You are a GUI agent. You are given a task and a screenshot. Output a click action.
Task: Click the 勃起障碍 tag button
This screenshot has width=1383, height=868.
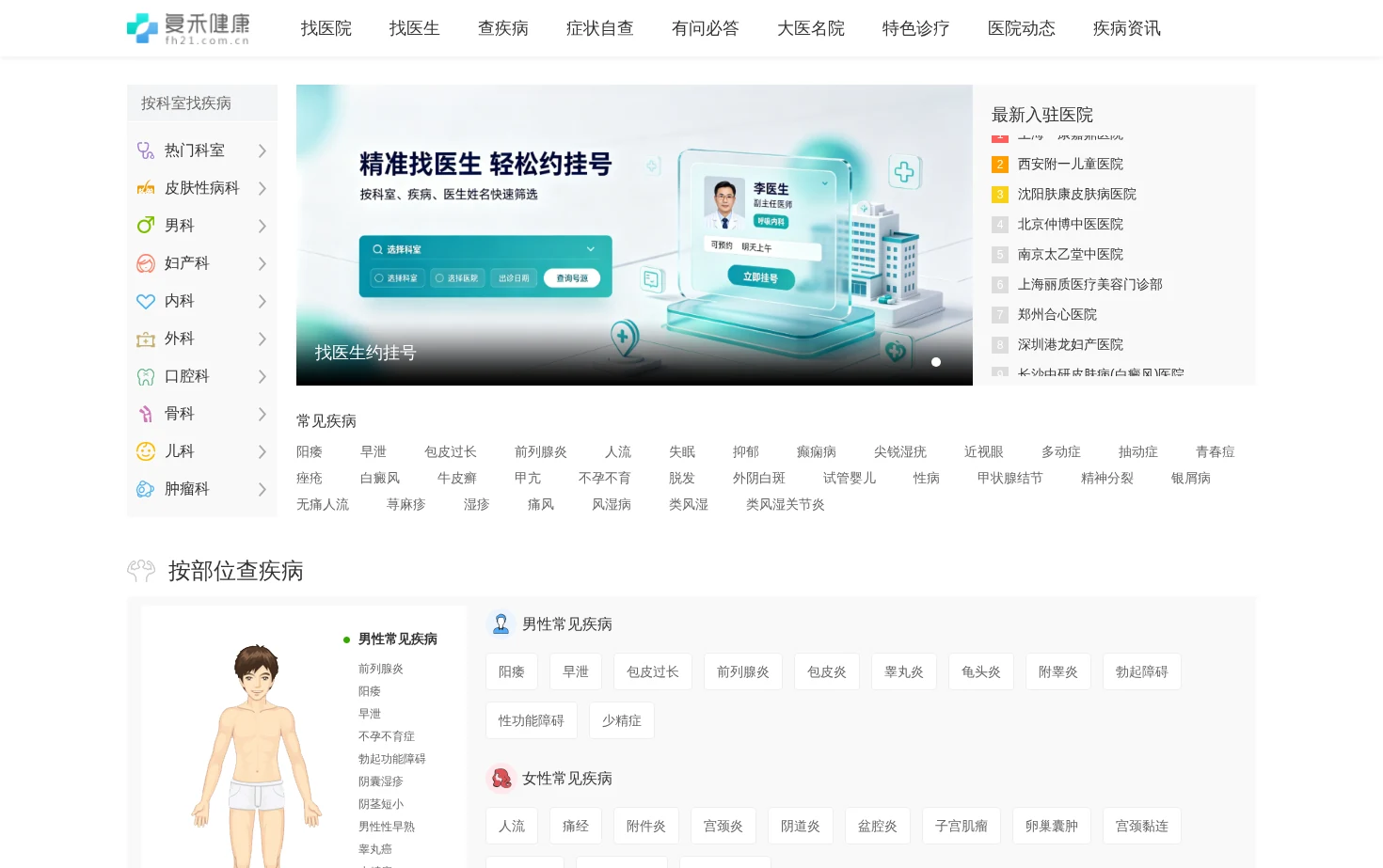click(1142, 671)
